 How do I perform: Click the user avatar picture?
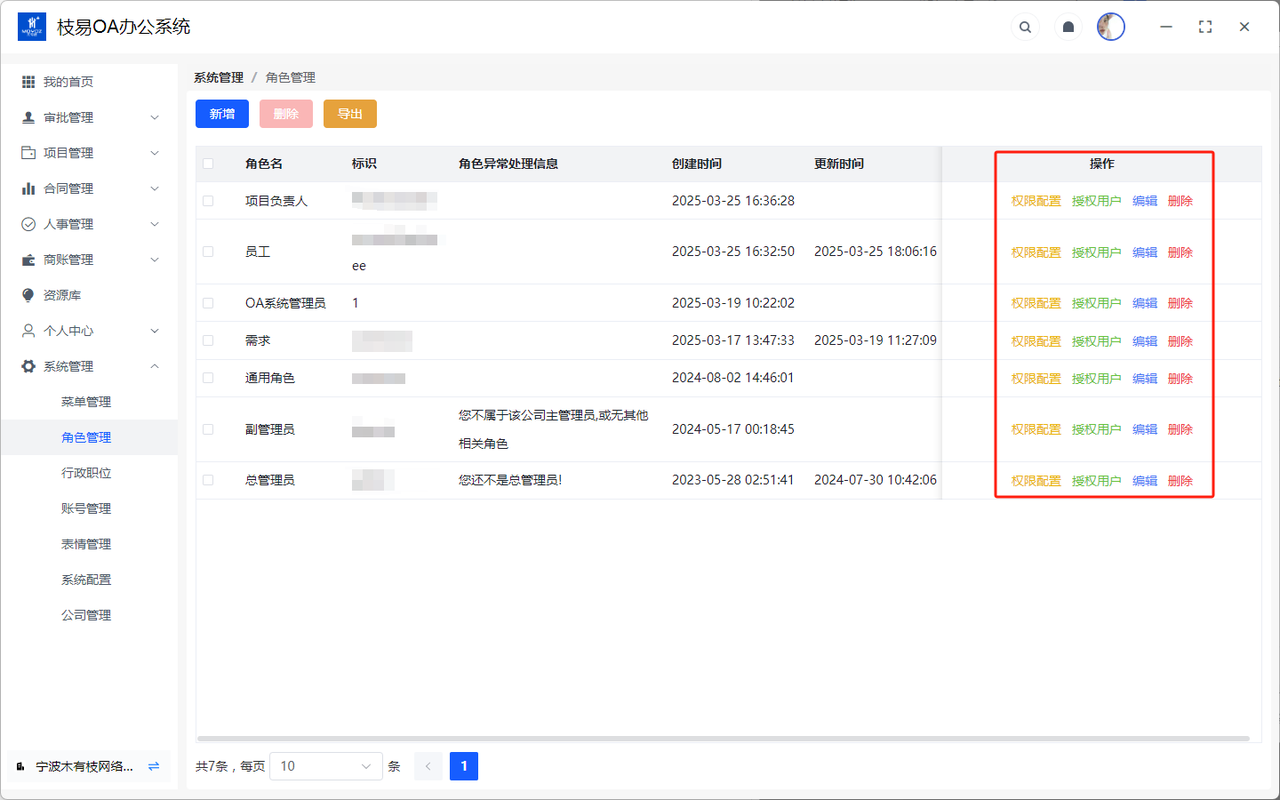tap(1110, 27)
